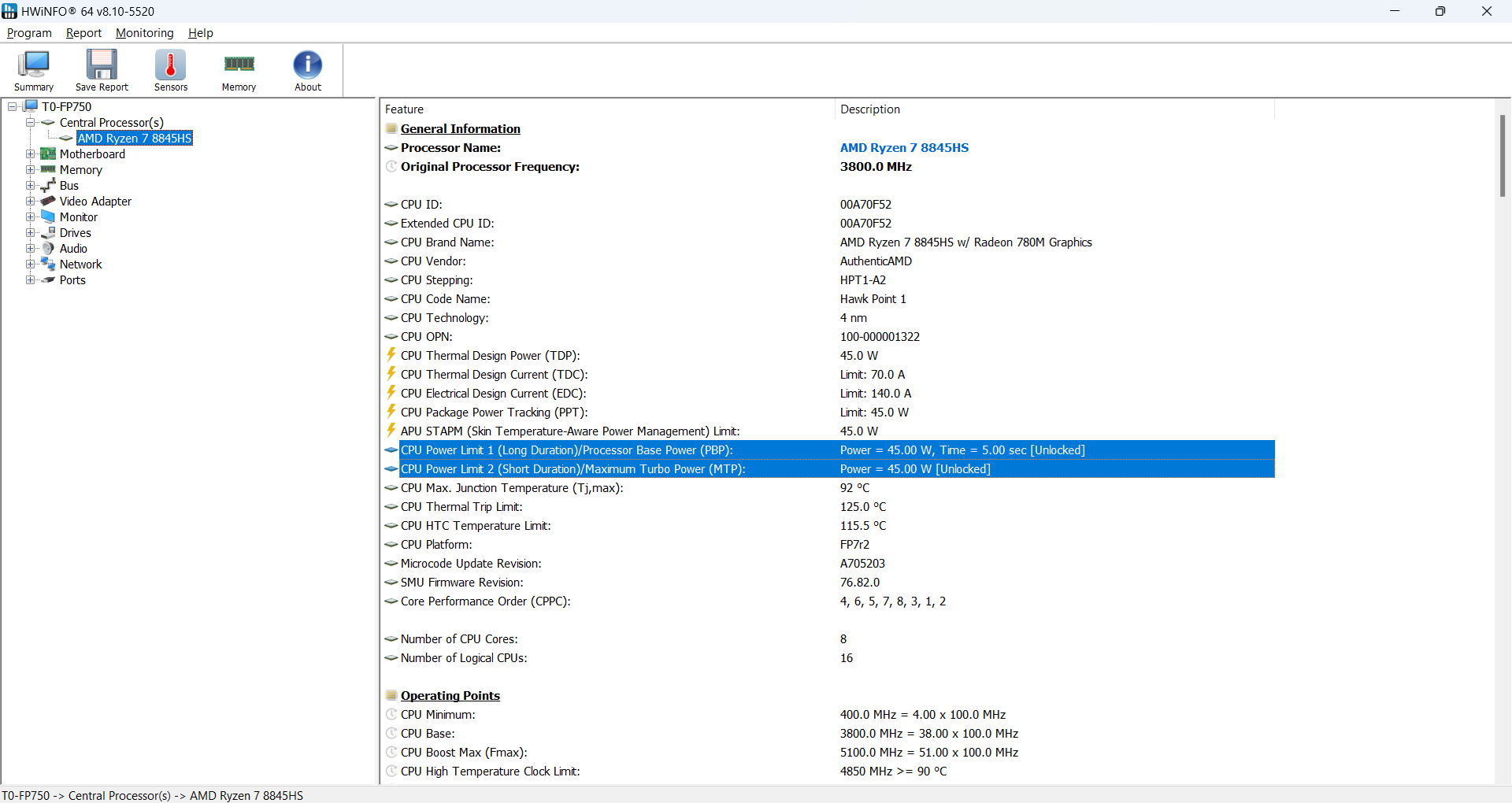Click chip icon beside Central Processor(s)
The height and width of the screenshot is (803, 1512).
[x=48, y=122]
